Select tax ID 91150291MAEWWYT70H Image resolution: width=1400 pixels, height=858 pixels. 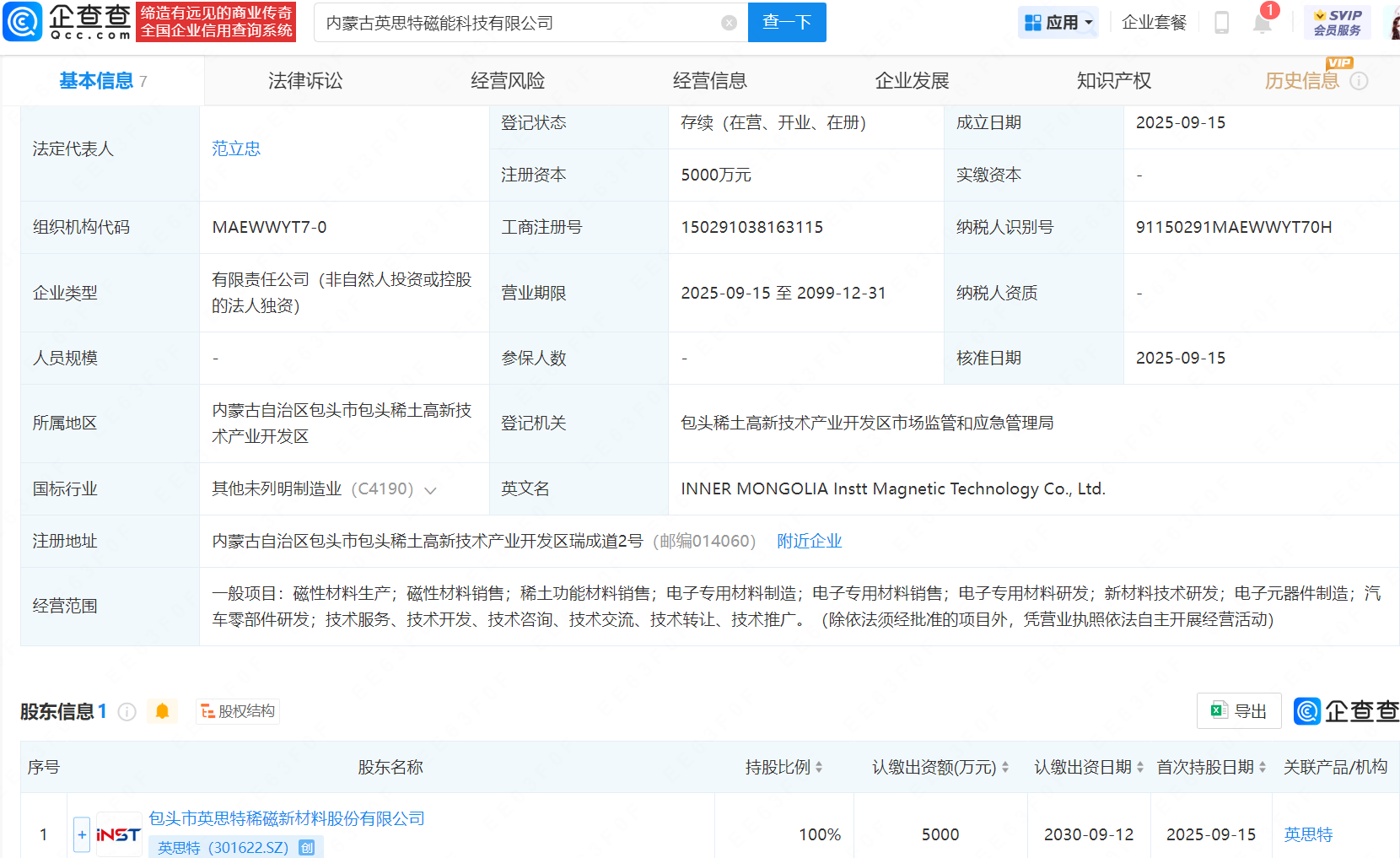click(1234, 227)
